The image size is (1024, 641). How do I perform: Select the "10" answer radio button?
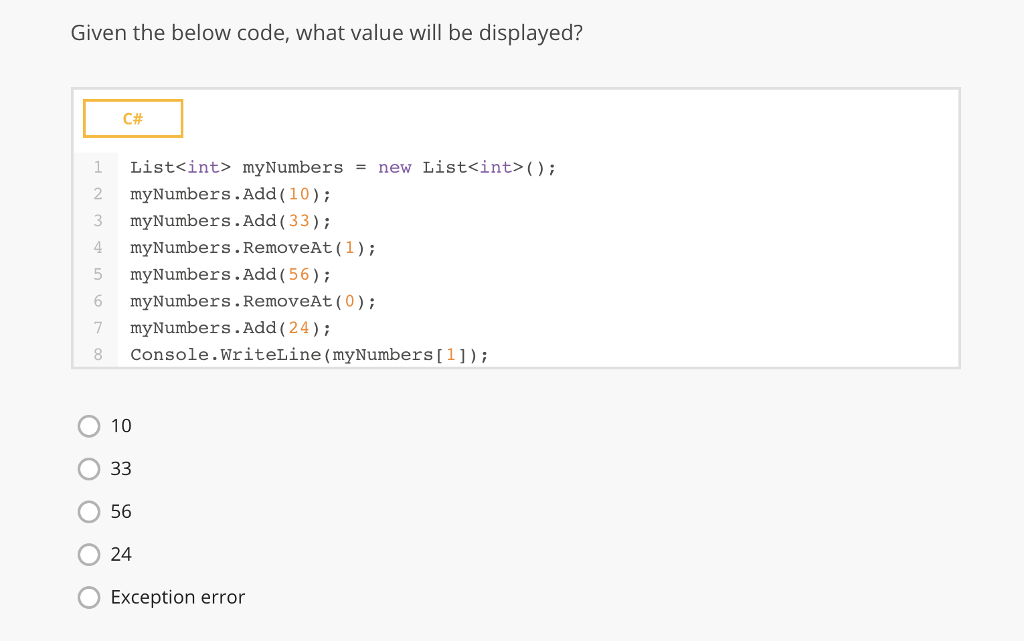[89, 426]
